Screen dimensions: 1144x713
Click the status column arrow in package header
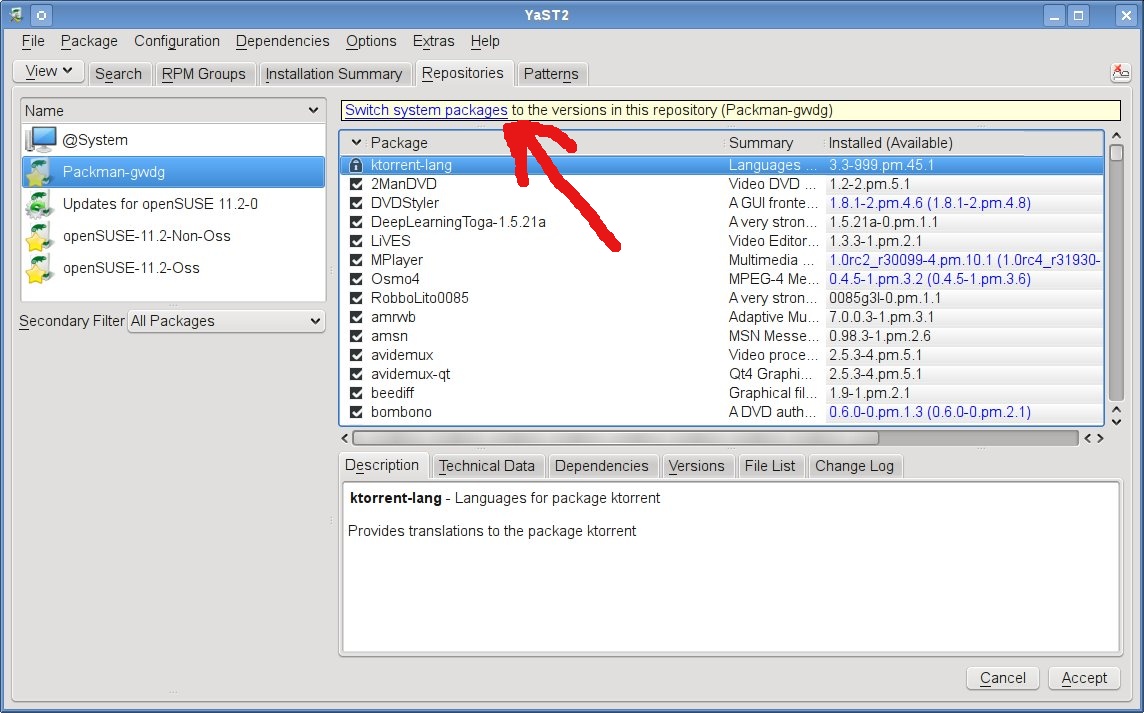tap(356, 142)
